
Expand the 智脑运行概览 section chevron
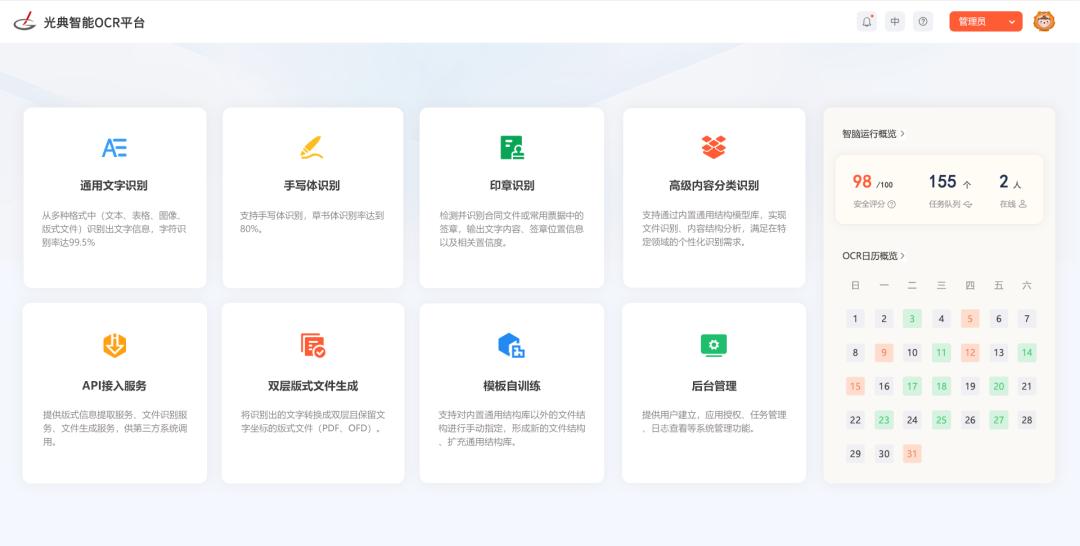pos(902,133)
